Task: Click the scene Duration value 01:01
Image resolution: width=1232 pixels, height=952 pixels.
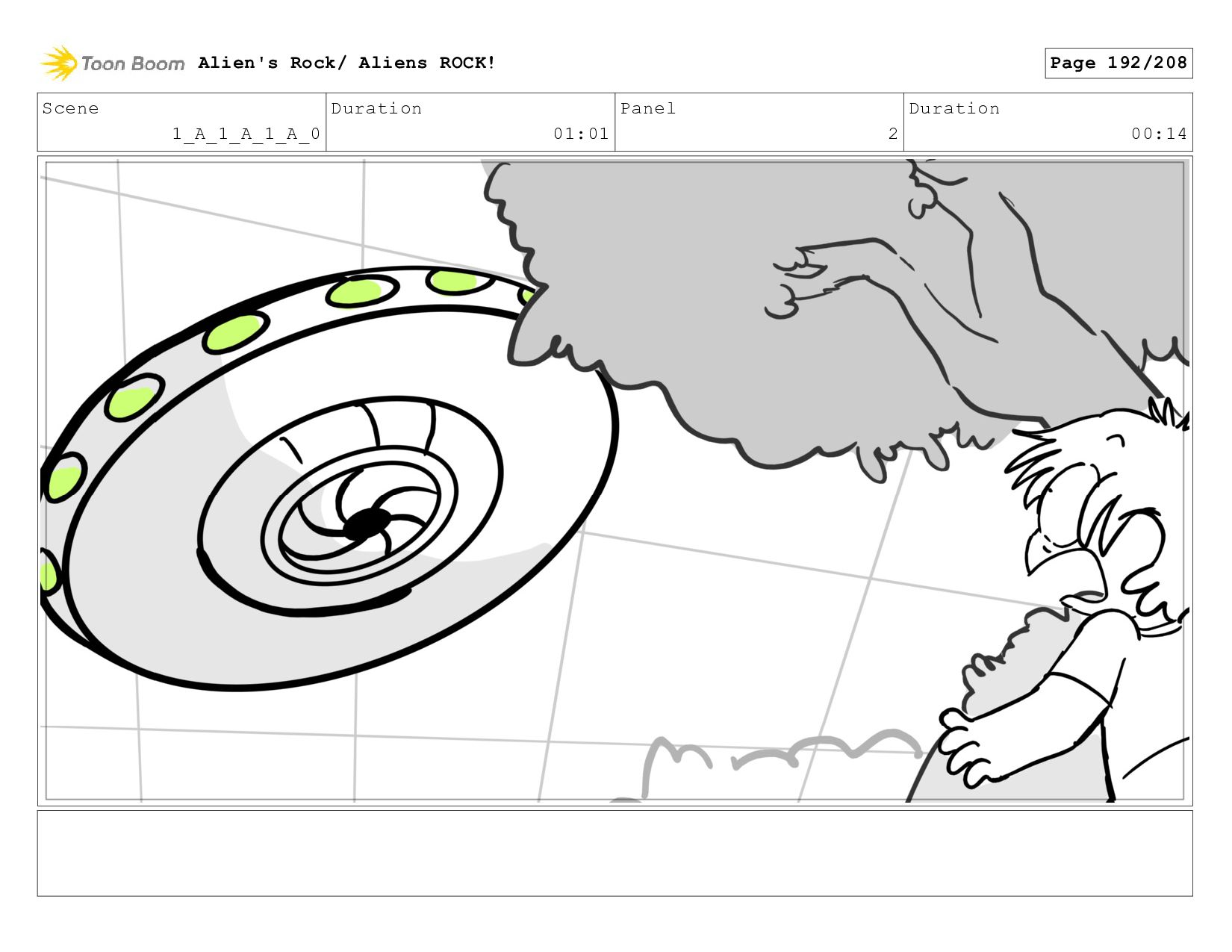Action: click(x=581, y=134)
